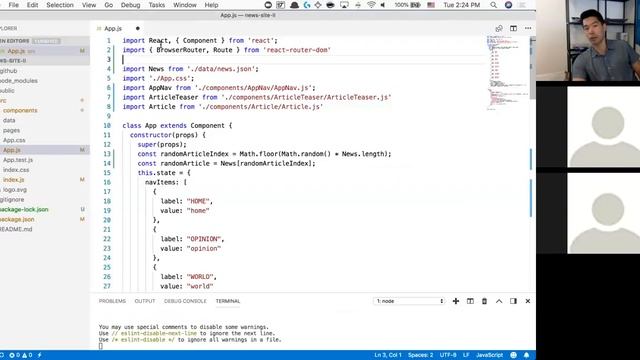Open the File menu

[x=13, y=5]
